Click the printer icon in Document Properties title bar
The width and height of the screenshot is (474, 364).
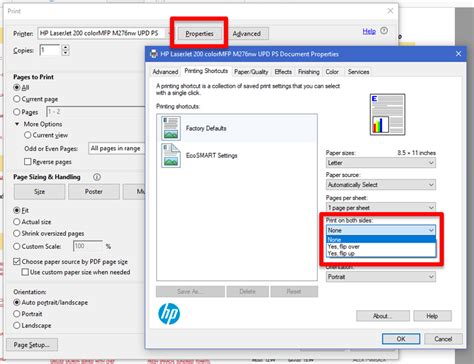[154, 54]
